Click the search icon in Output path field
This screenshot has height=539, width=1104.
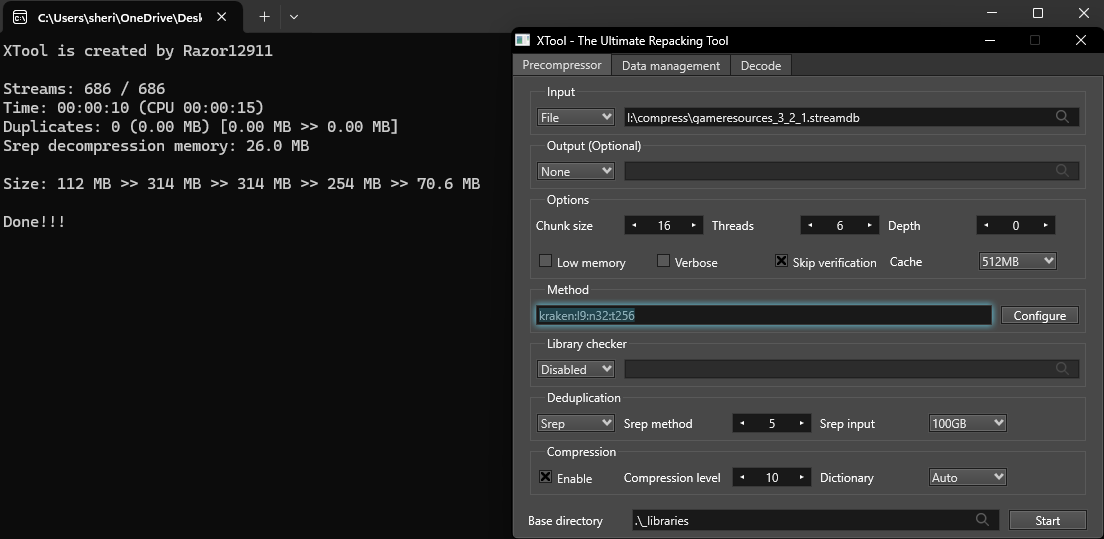tap(1062, 170)
